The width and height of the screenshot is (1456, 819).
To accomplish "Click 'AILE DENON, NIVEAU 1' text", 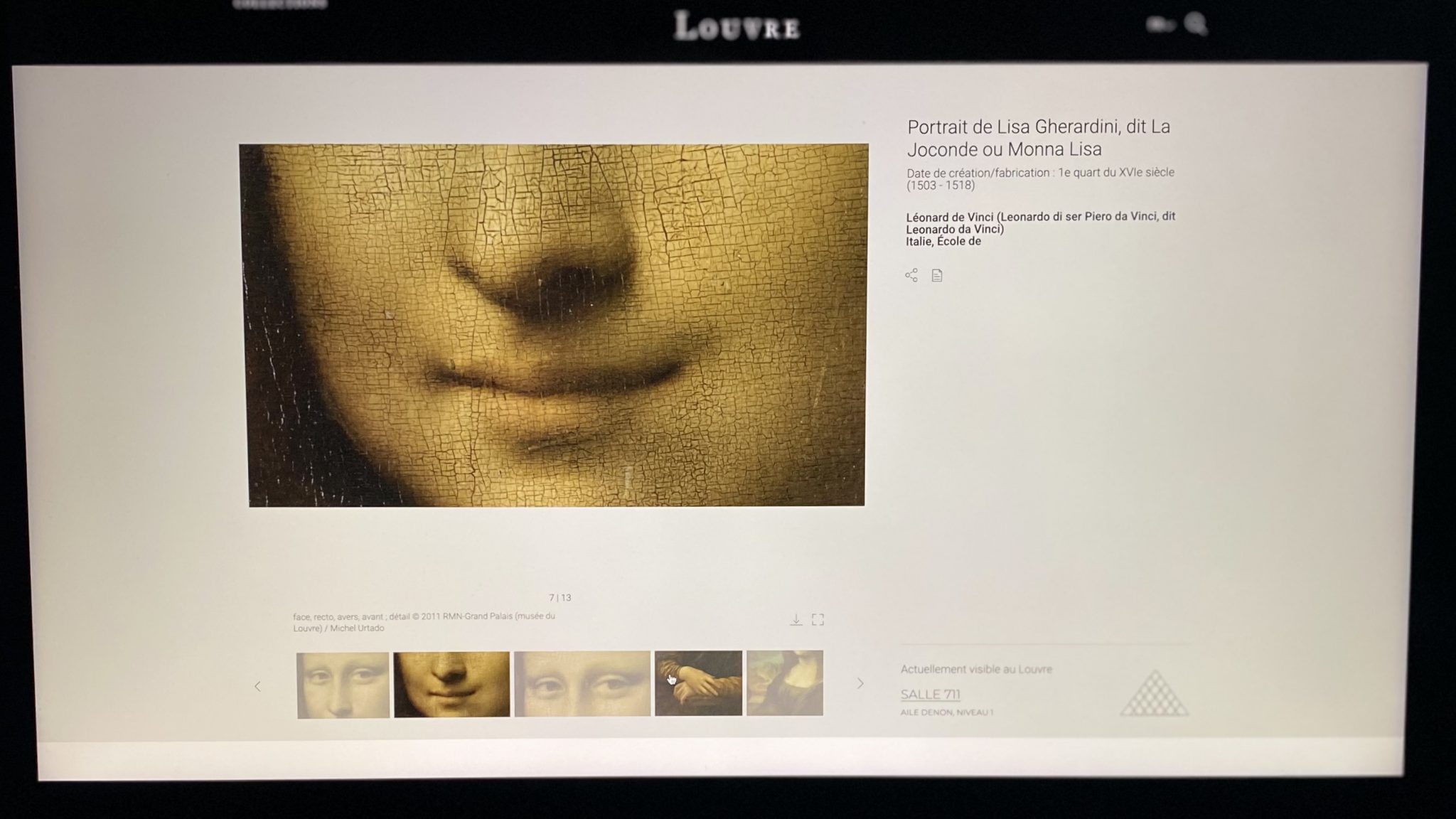I will pos(947,712).
